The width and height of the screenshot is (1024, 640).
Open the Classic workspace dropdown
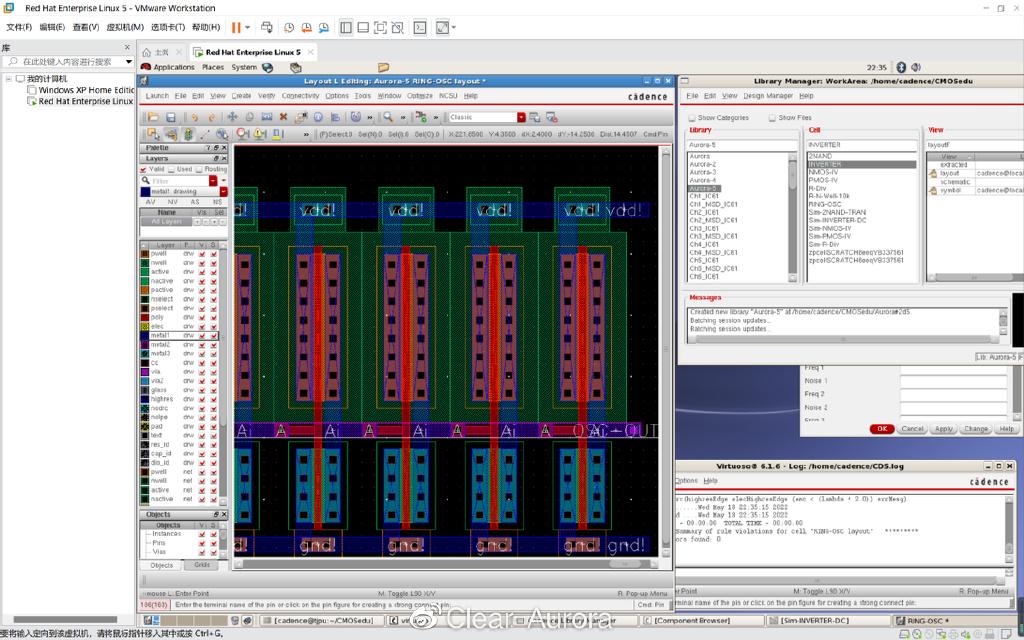coord(521,118)
